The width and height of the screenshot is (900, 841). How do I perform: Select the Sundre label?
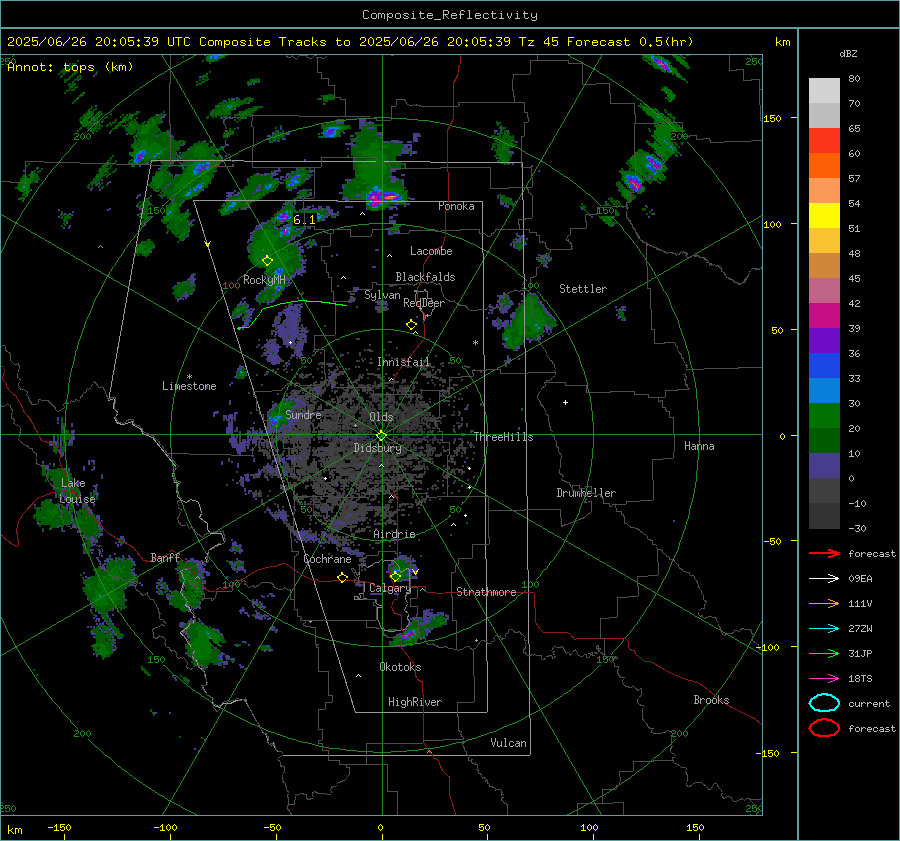tap(303, 414)
